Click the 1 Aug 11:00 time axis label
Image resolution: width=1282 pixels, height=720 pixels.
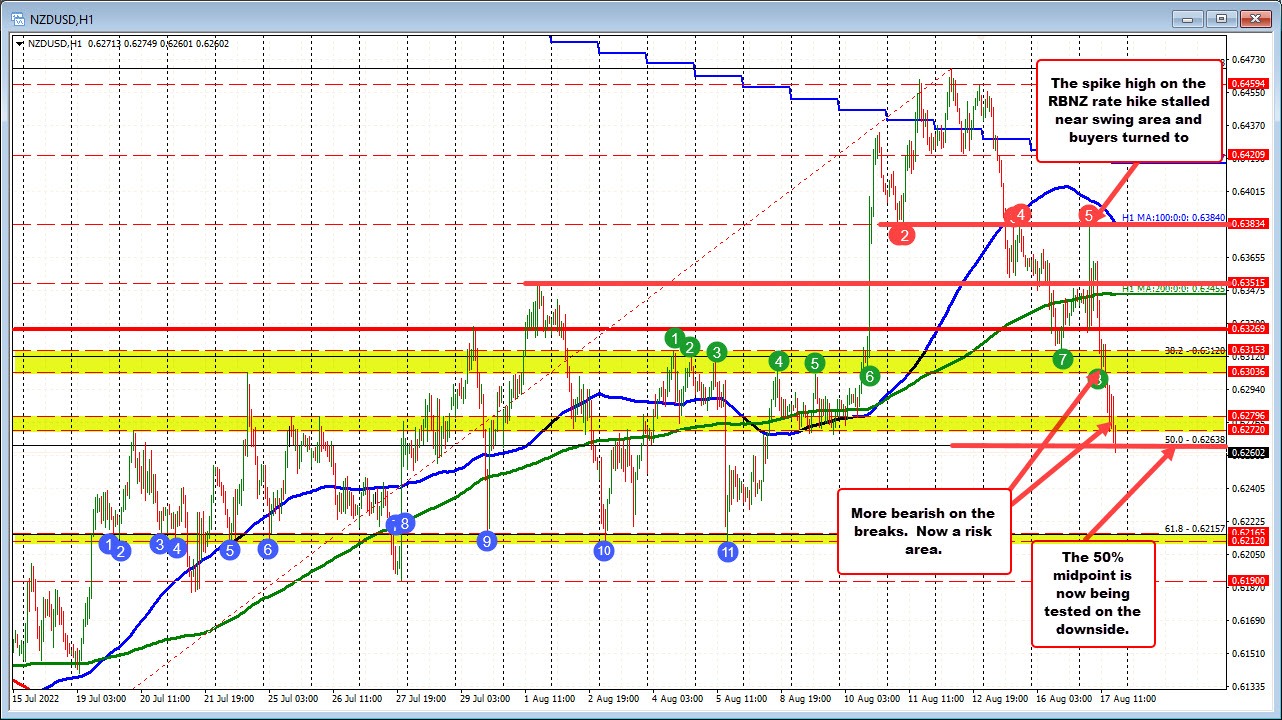point(549,697)
